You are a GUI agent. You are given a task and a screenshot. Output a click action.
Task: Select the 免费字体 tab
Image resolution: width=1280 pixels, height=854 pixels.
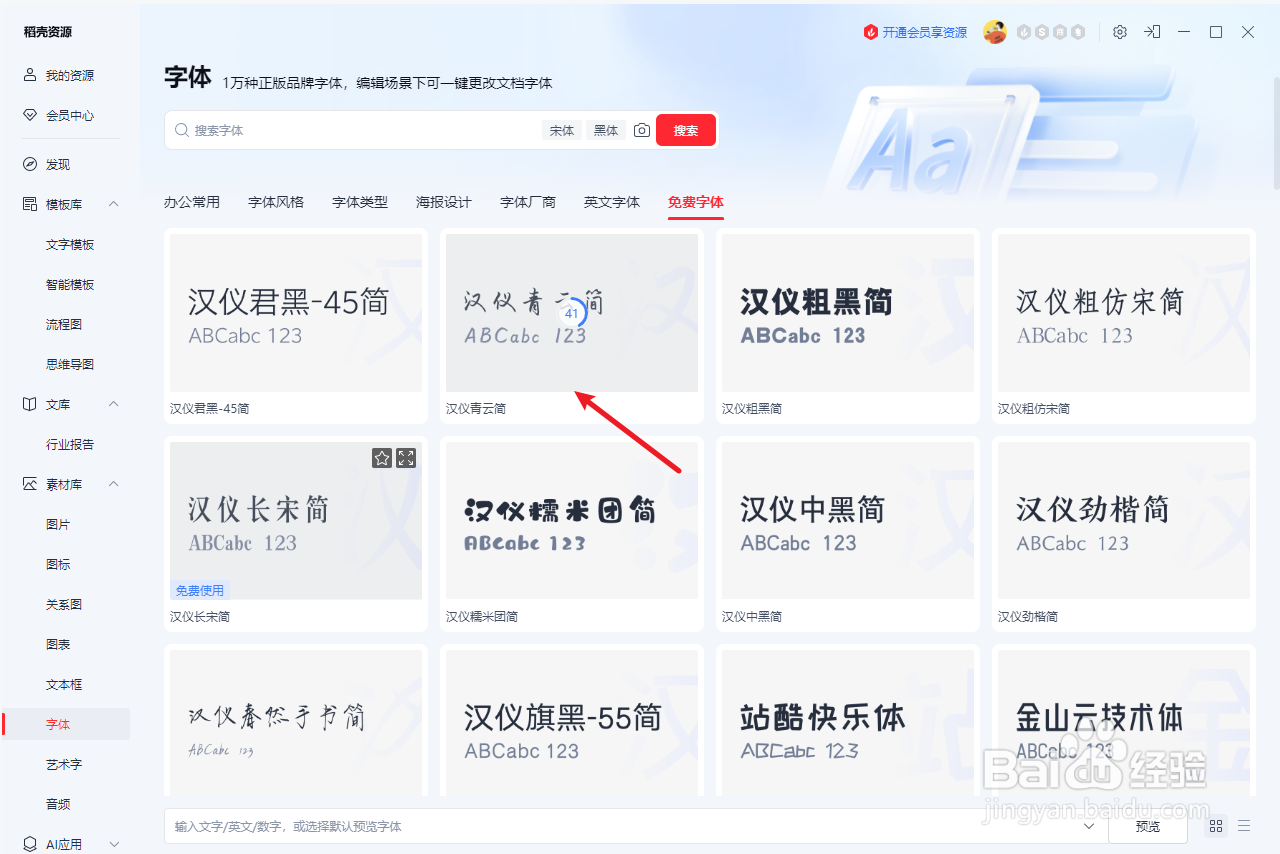(x=696, y=202)
